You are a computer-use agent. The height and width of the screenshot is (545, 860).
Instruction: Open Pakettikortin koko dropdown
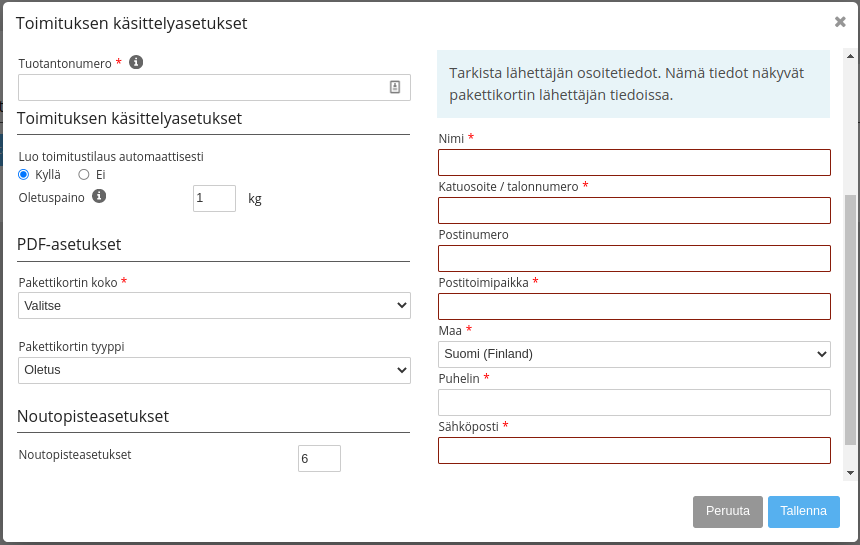214,305
